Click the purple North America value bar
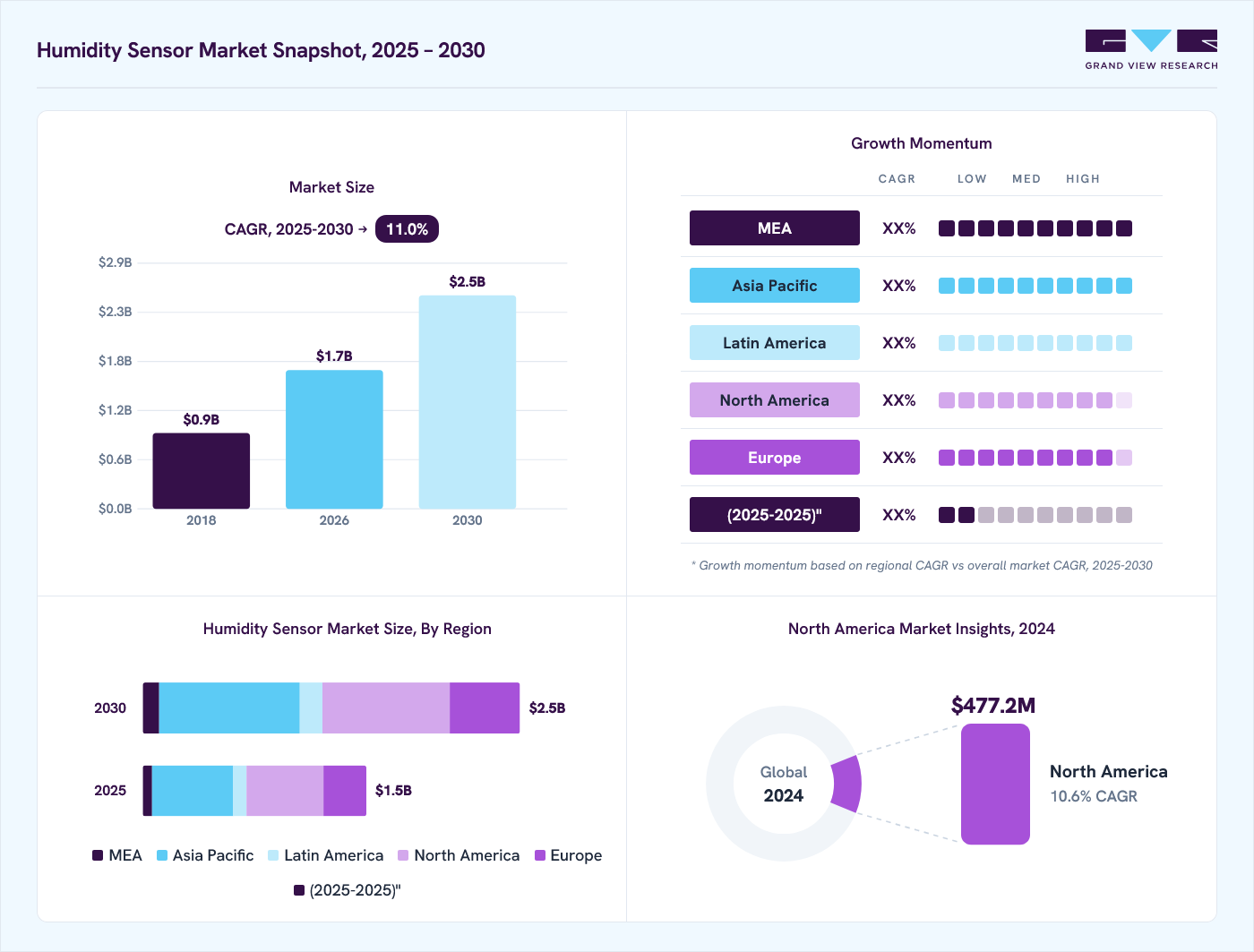Image resolution: width=1254 pixels, height=952 pixels. (995, 784)
